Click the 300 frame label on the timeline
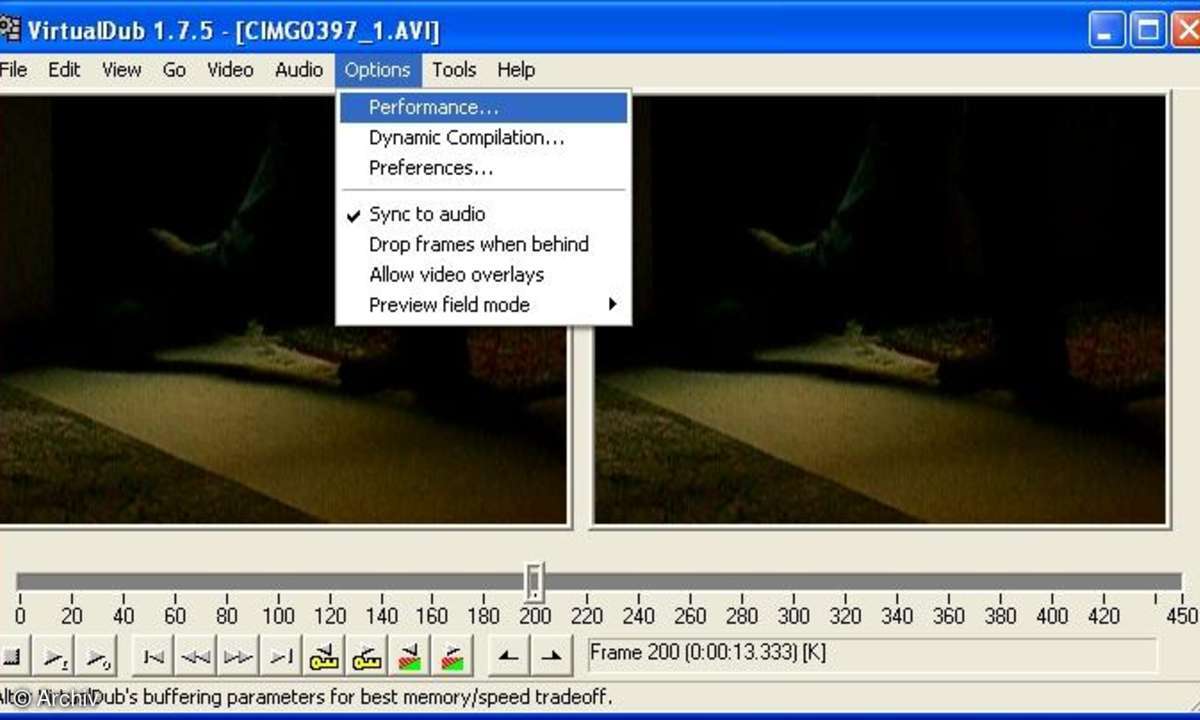This screenshot has height=720, width=1200. pos(794,617)
